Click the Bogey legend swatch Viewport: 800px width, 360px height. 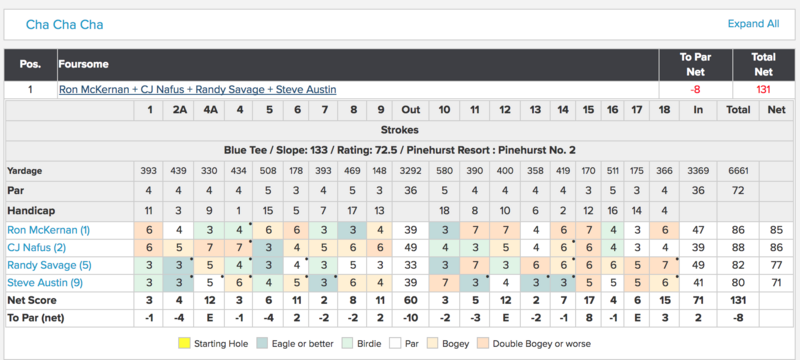[433, 343]
